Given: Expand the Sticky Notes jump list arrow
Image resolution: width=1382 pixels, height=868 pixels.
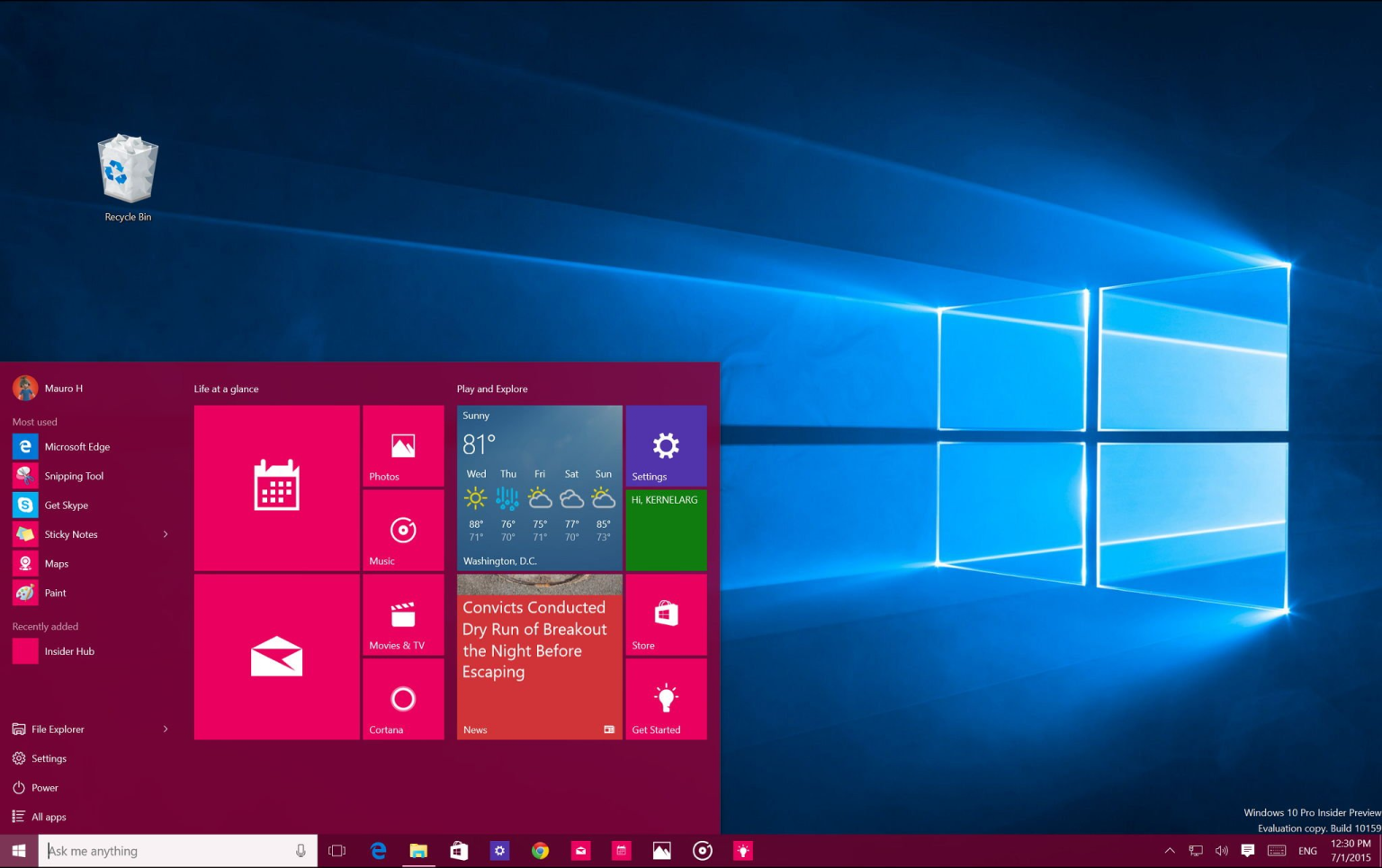Looking at the screenshot, I should pos(166,534).
